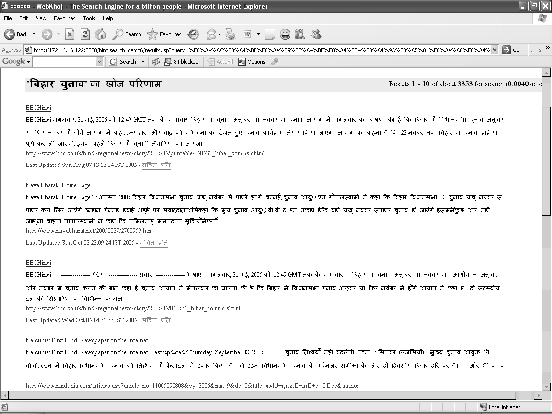Viewport: 552px width, 414px height.
Task: Click the Google toolbar search box
Action: point(65,62)
